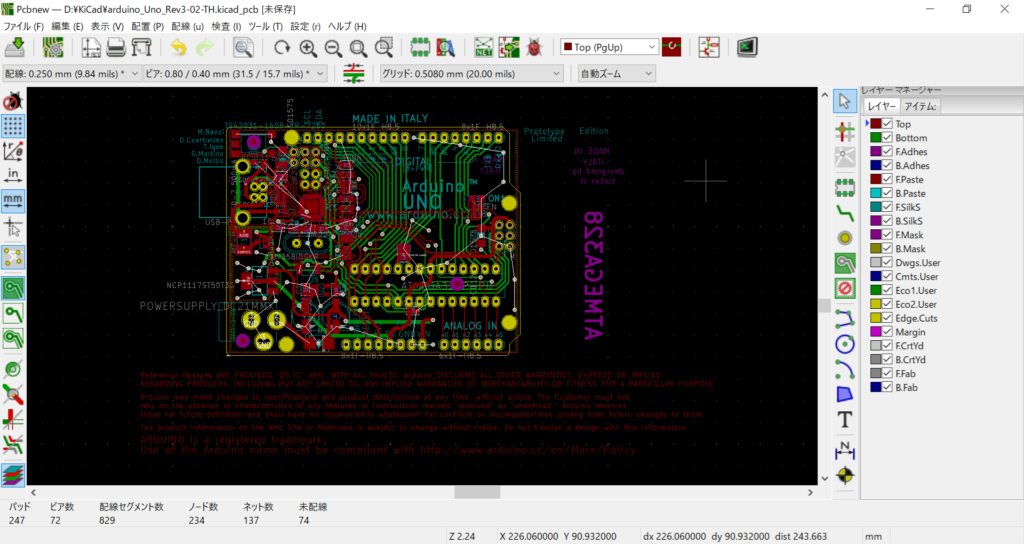Click the vertical scrollbar down arrow
The width and height of the screenshot is (1024, 544).
[x=824, y=478]
